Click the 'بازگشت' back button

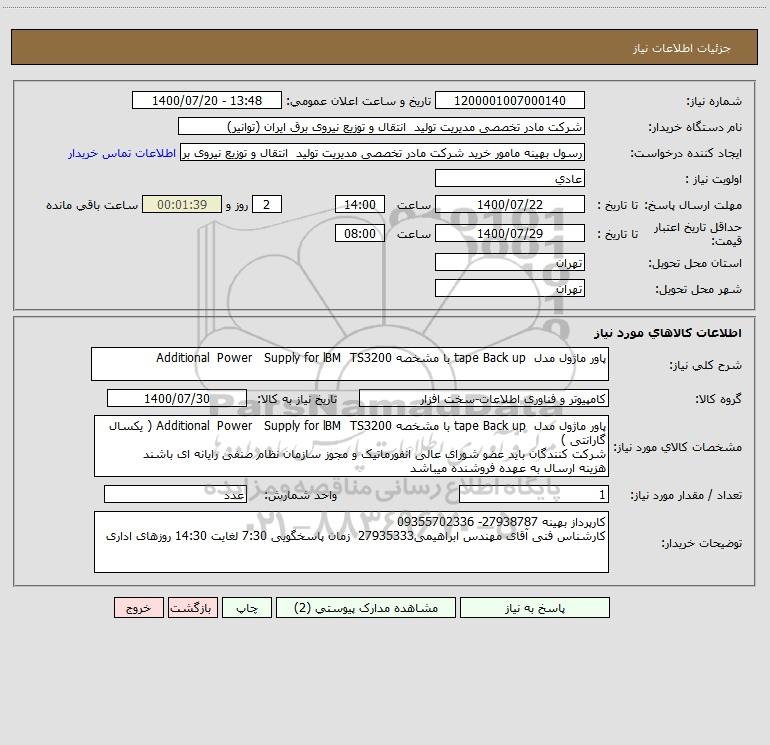192,607
